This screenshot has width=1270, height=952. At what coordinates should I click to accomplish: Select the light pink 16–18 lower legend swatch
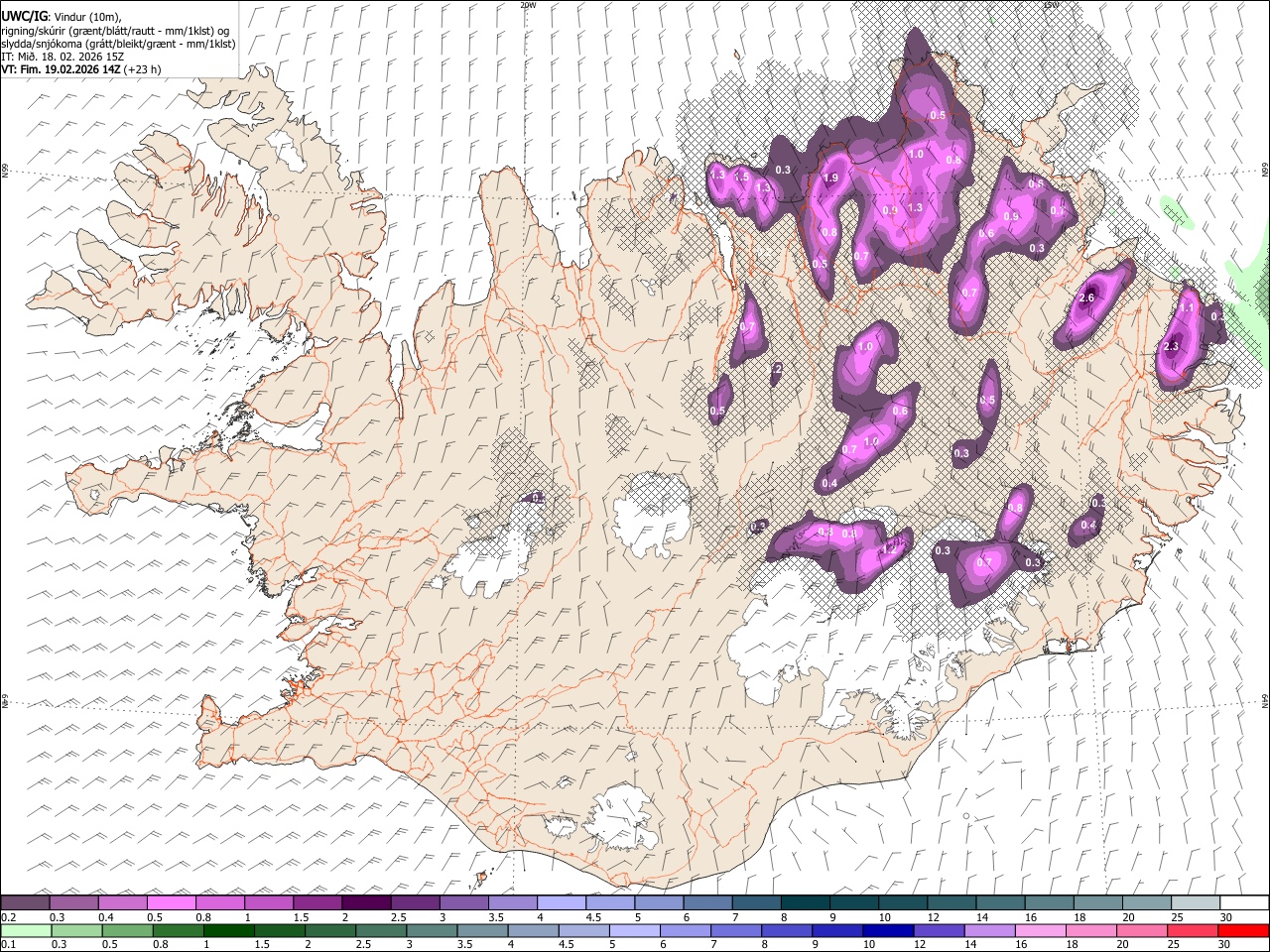[1041, 931]
